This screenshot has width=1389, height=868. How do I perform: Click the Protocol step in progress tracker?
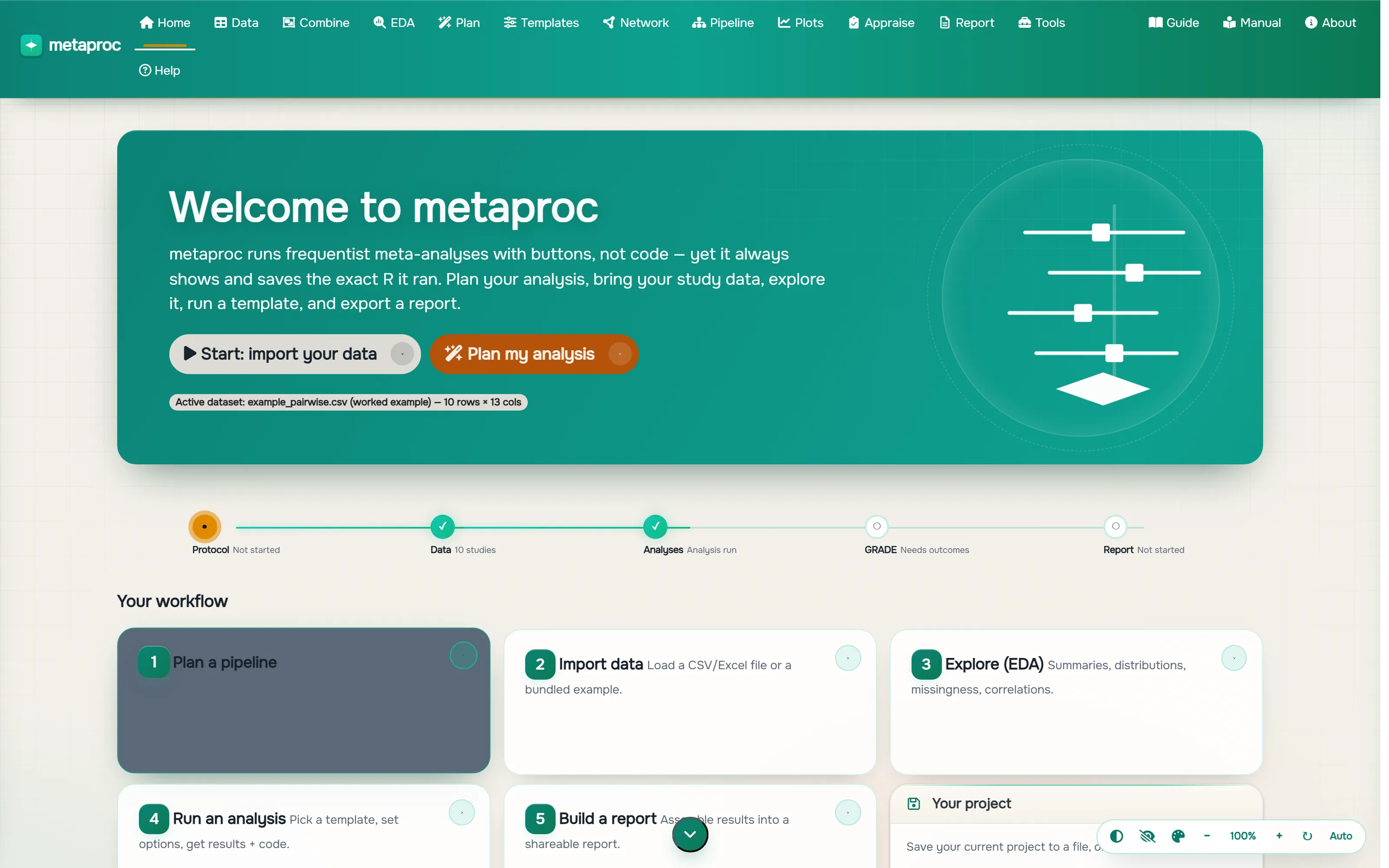click(x=204, y=526)
